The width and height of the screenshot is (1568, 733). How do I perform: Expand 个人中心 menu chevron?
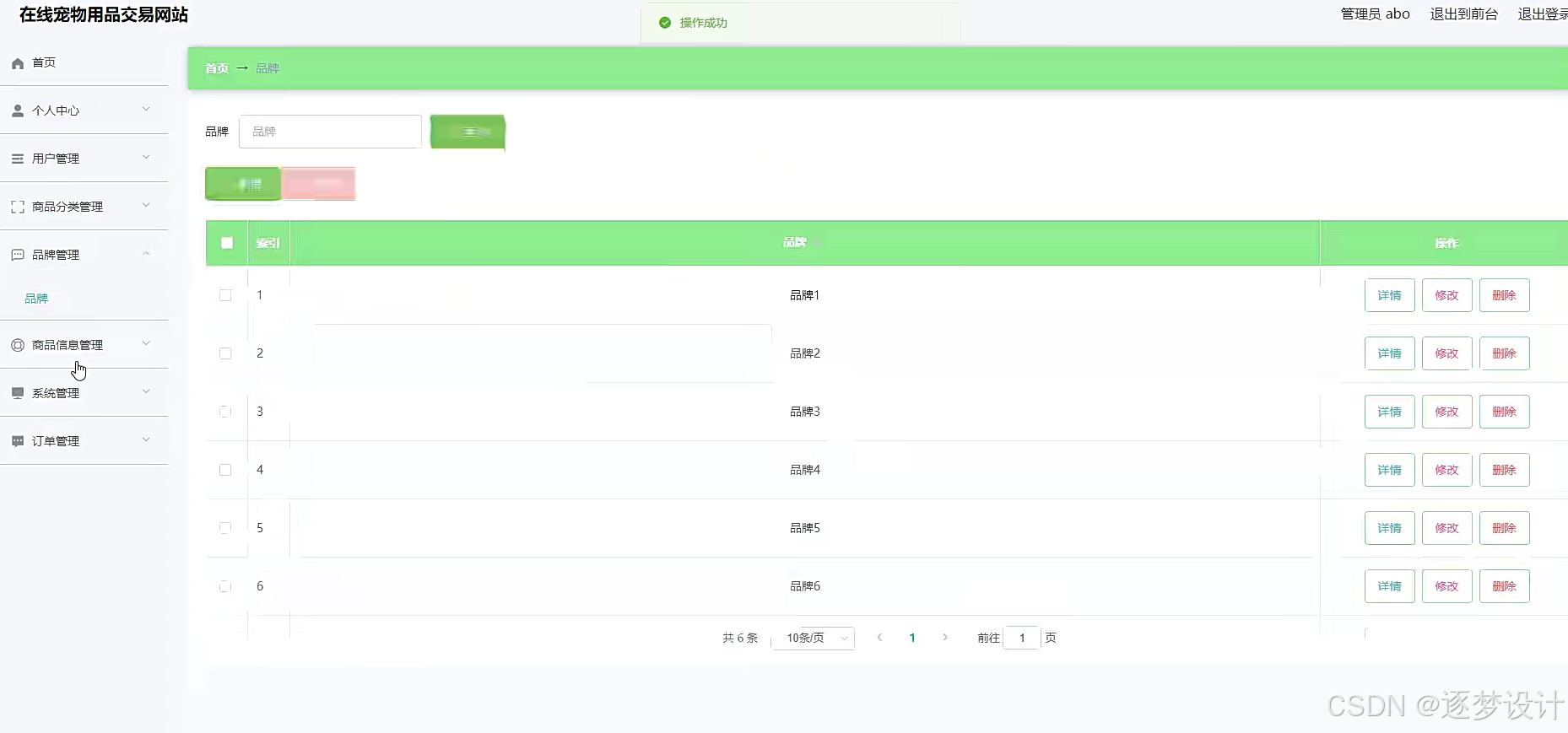click(146, 109)
